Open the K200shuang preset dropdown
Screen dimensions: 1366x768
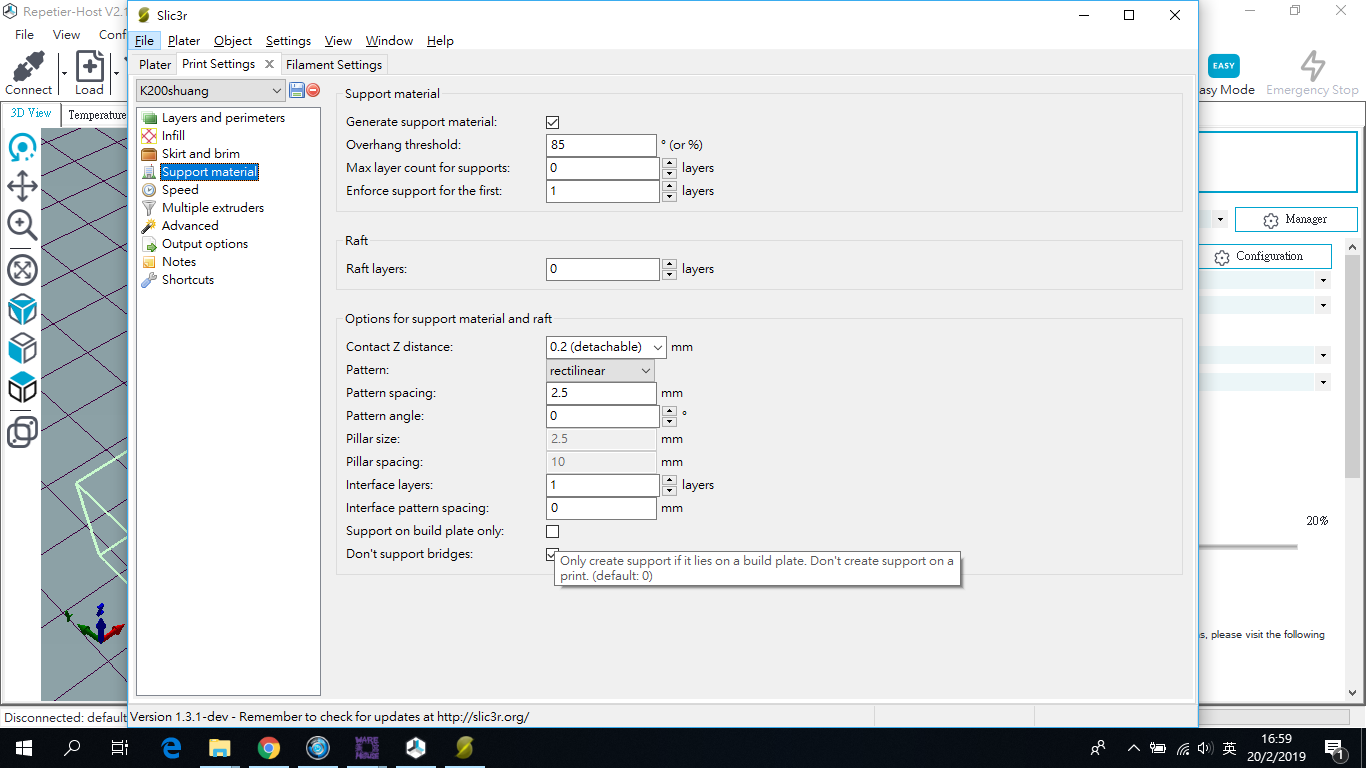(211, 90)
